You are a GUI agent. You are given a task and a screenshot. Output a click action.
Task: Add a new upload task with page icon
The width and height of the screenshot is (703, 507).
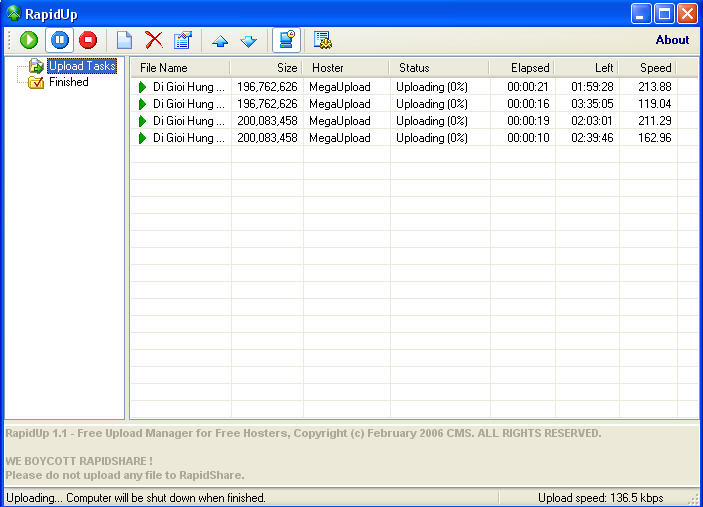[x=124, y=40]
